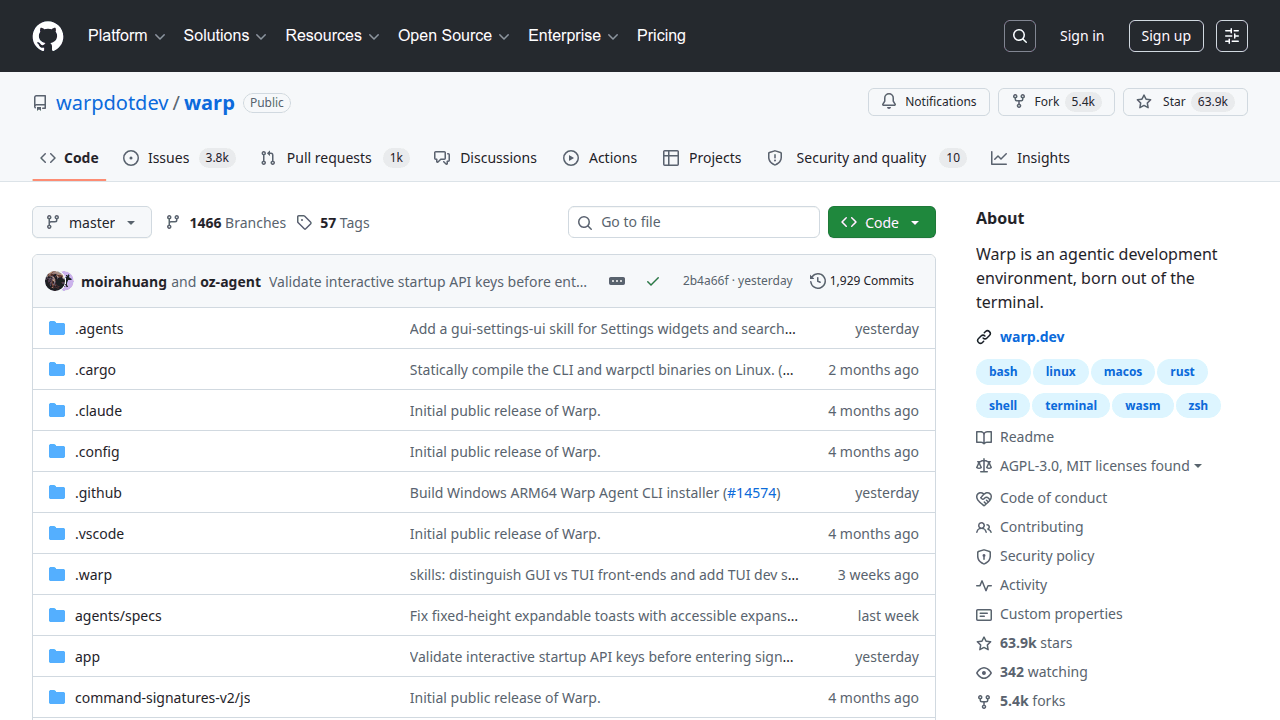Viewport: 1280px width, 720px height.
Task: Click the scales license icon
Action: (x=984, y=466)
